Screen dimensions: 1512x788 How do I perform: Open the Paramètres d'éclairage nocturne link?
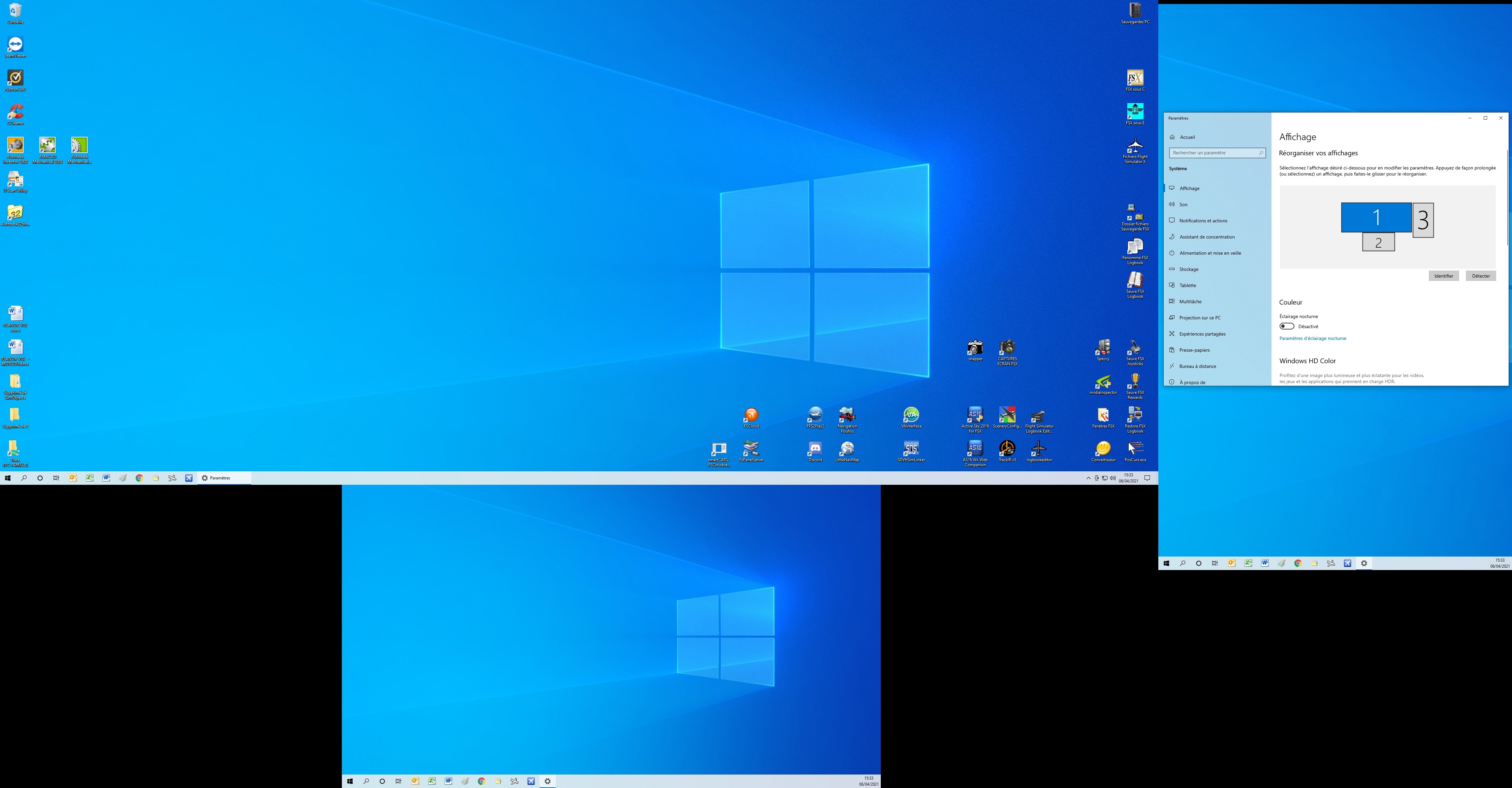coord(1313,338)
